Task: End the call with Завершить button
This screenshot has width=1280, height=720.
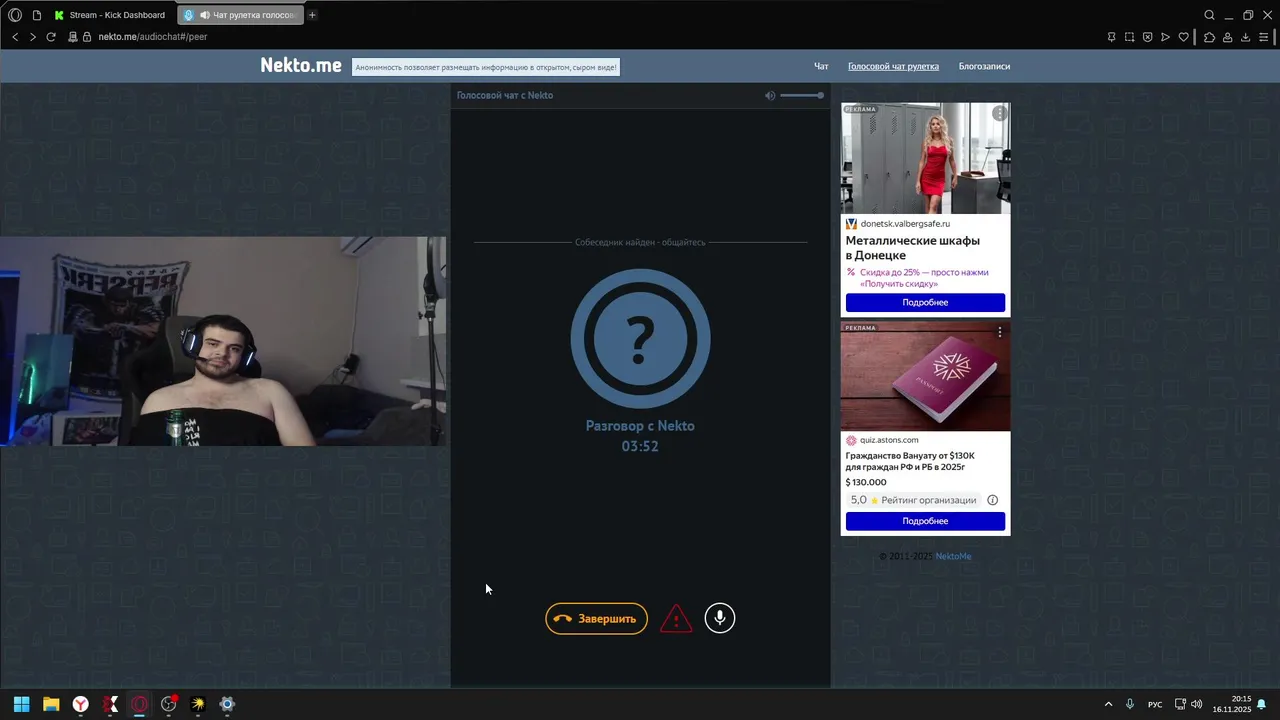Action: [596, 619]
